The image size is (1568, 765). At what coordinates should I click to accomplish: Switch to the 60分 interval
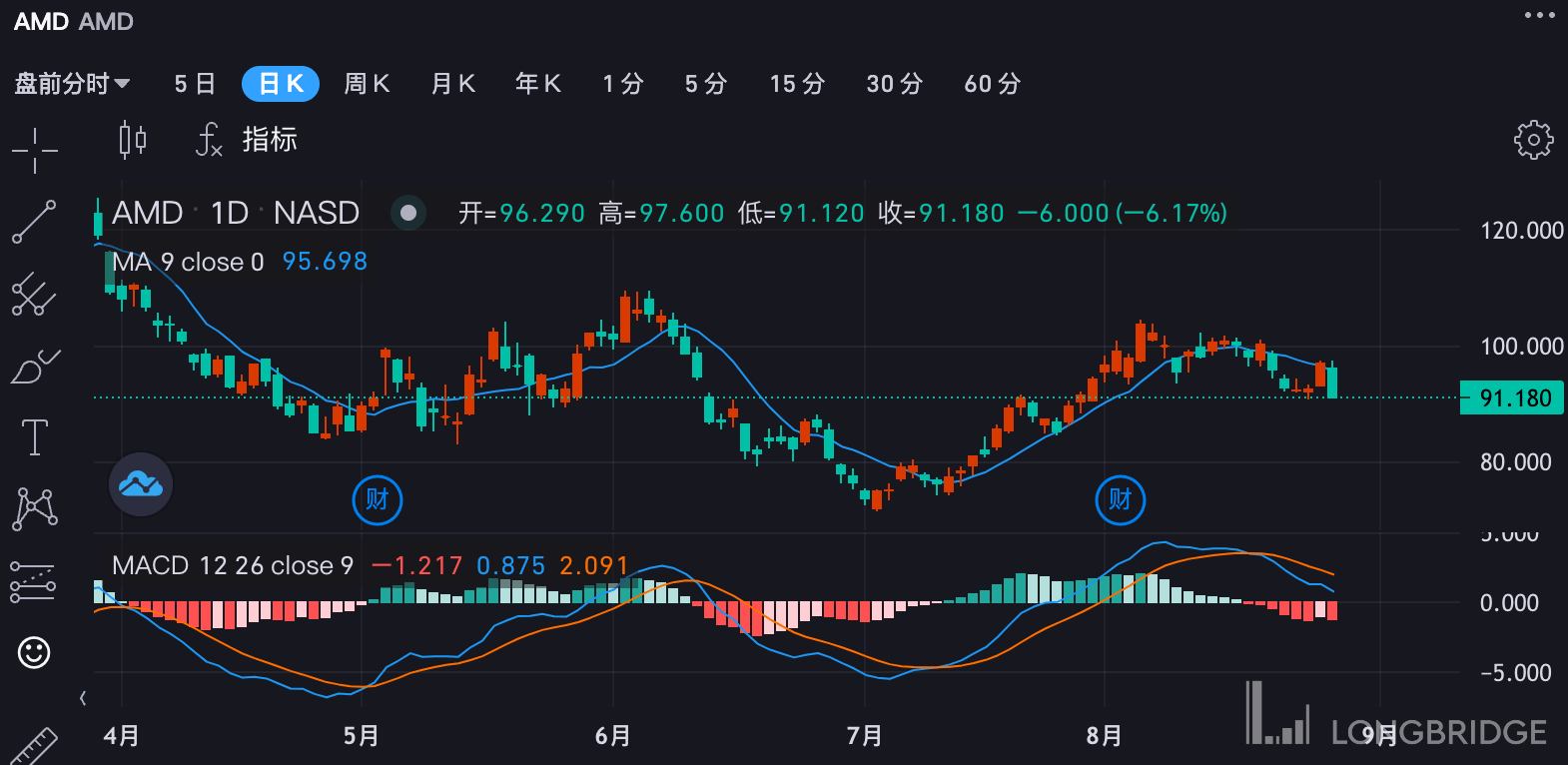pyautogui.click(x=993, y=84)
